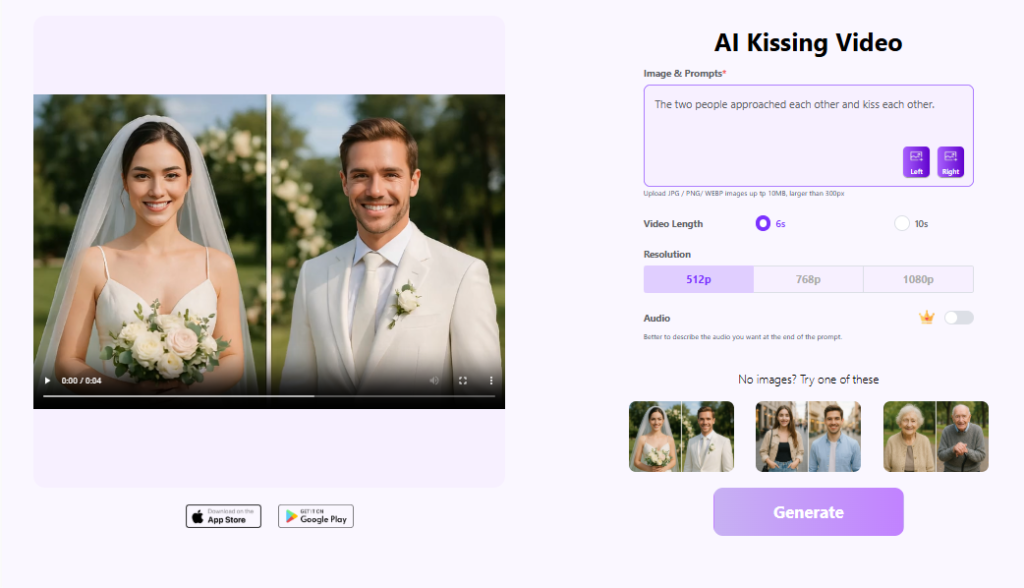Open the video's three-dot options menu
The height and width of the screenshot is (588, 1024).
[x=491, y=381]
